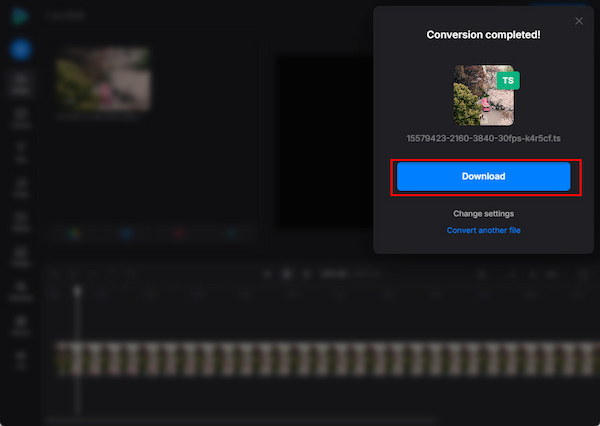The image size is (600, 426).
Task: Select the video filmstrip clip on timeline
Action: [328, 359]
